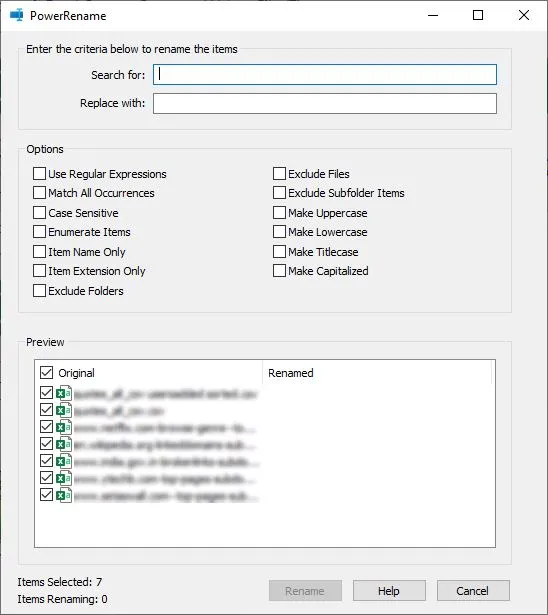Click the PowerRename app icon in title bar

point(16,15)
